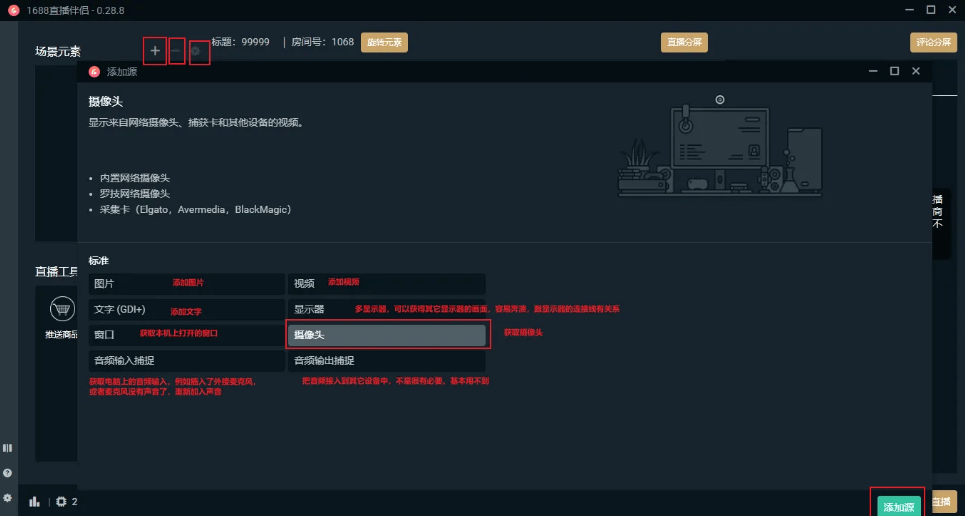The image size is (965, 516).
Task: Click the CPU chip icon in status bar
Action: pos(61,501)
